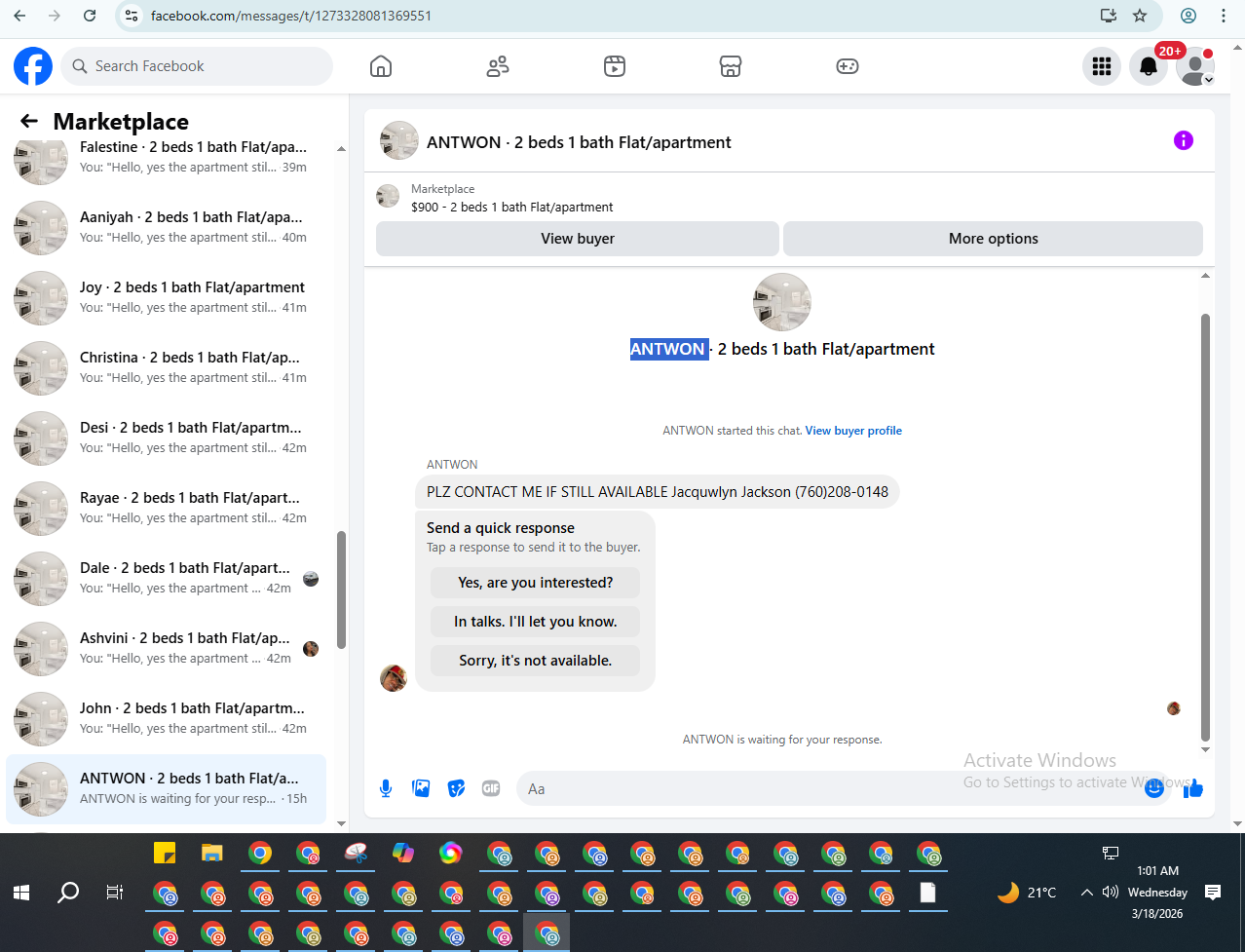The width and height of the screenshot is (1245, 952).
Task: Open the Joy conversation
Action: tap(167, 298)
